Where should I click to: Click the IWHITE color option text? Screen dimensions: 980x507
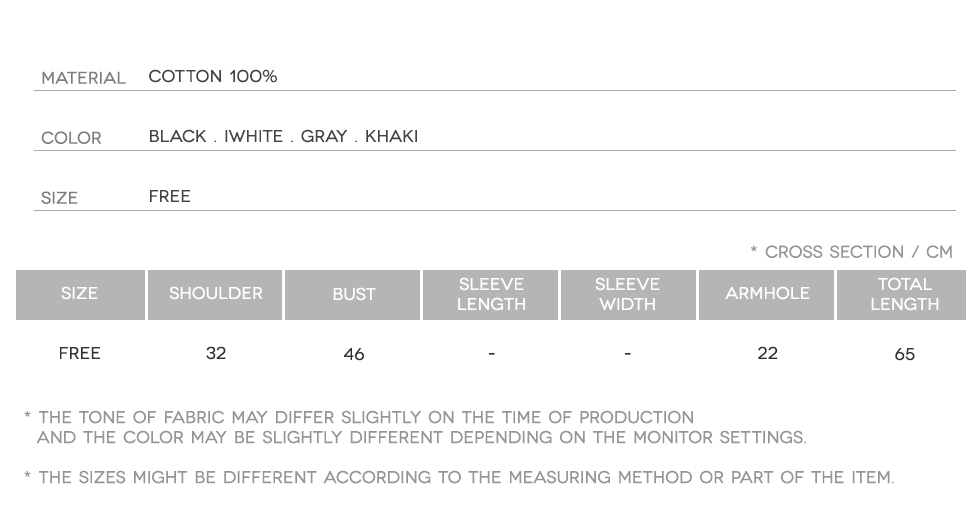(x=253, y=137)
